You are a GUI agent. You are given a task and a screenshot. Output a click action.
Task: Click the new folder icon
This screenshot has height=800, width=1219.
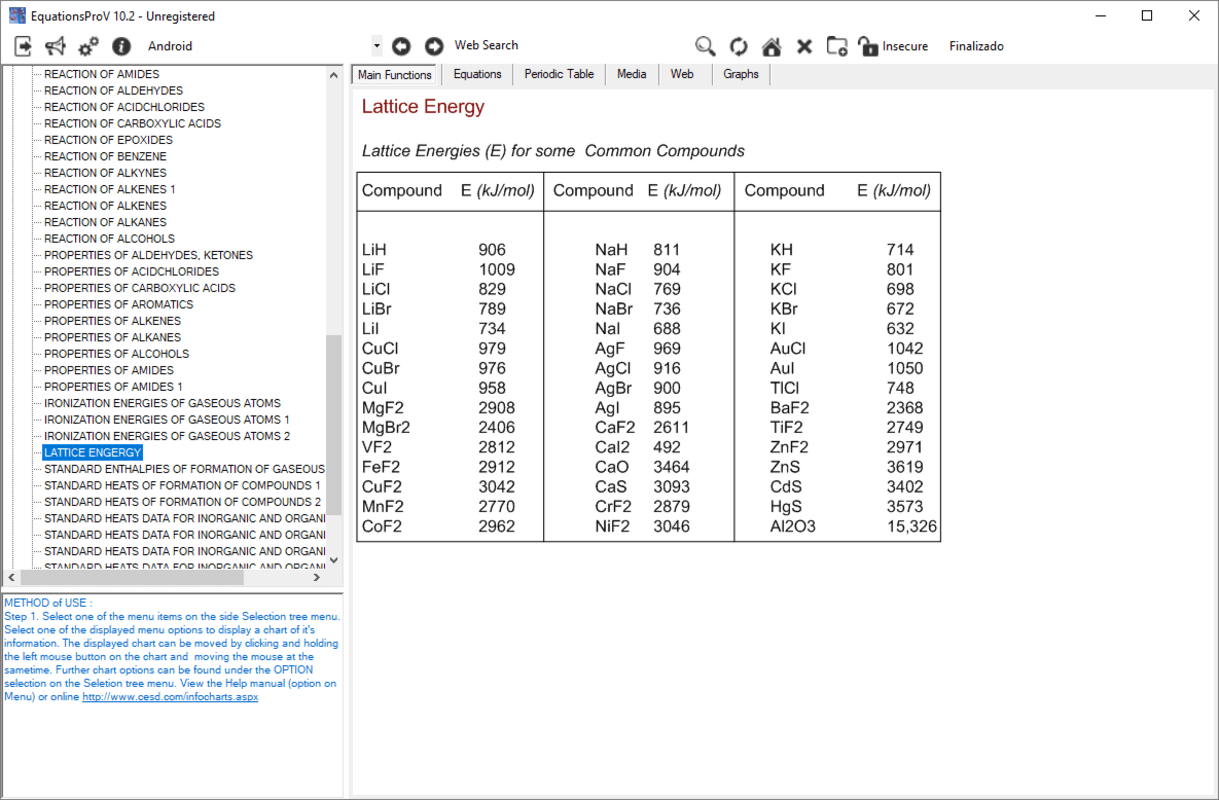click(x=837, y=46)
